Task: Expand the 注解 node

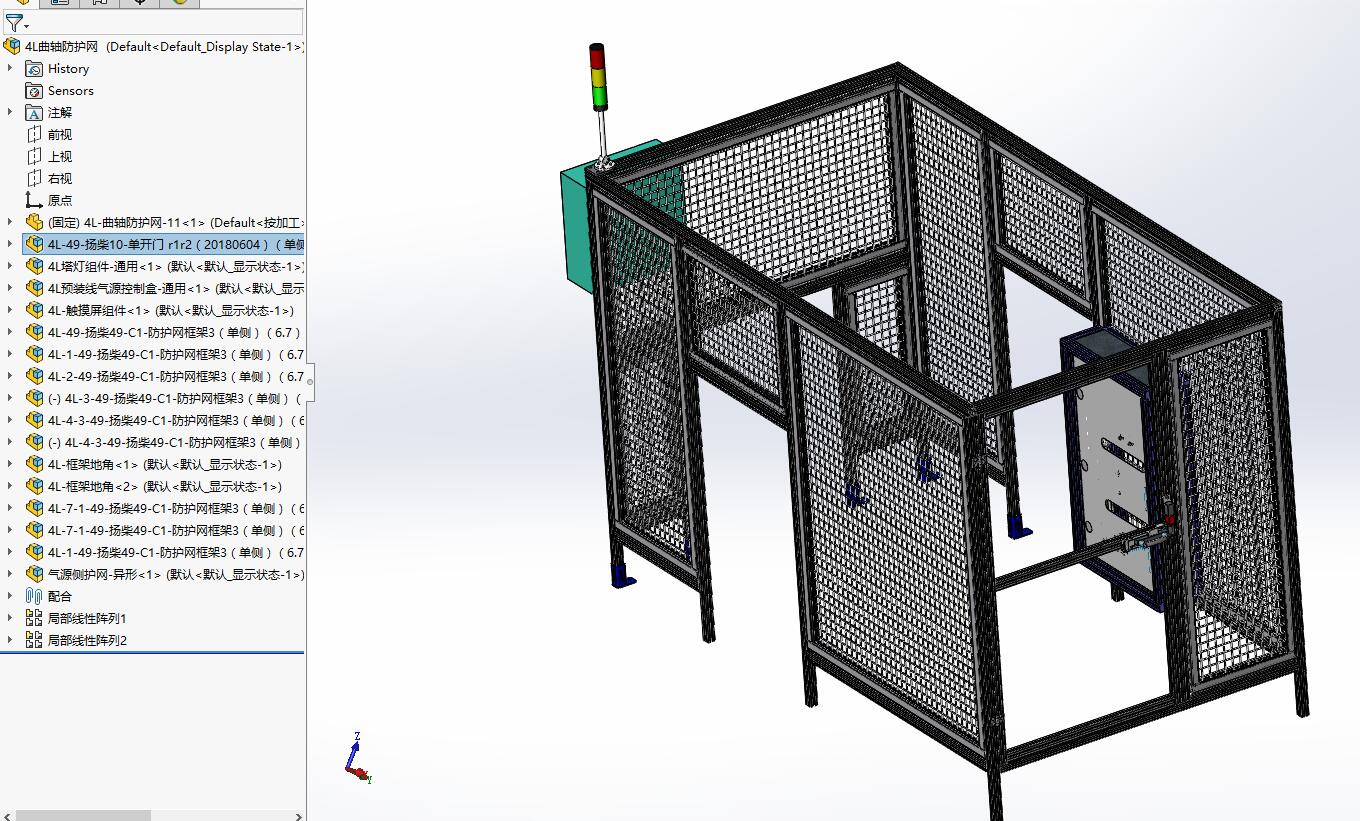Action: tap(10, 113)
